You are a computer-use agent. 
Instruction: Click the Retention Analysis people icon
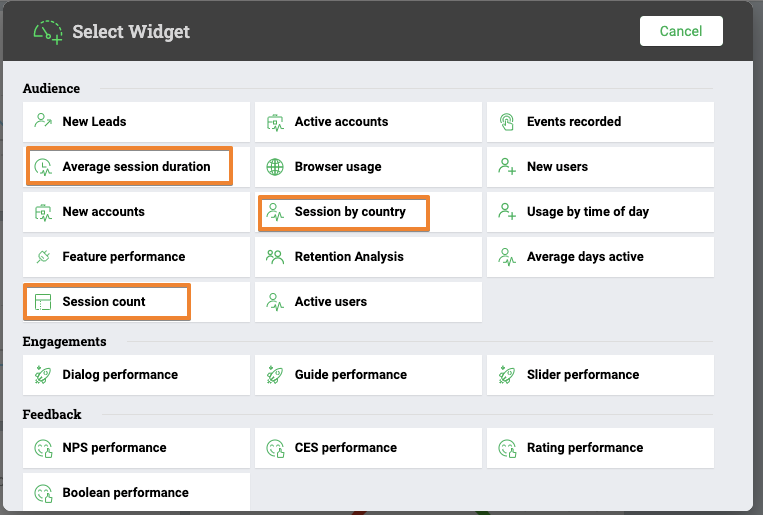[275, 257]
